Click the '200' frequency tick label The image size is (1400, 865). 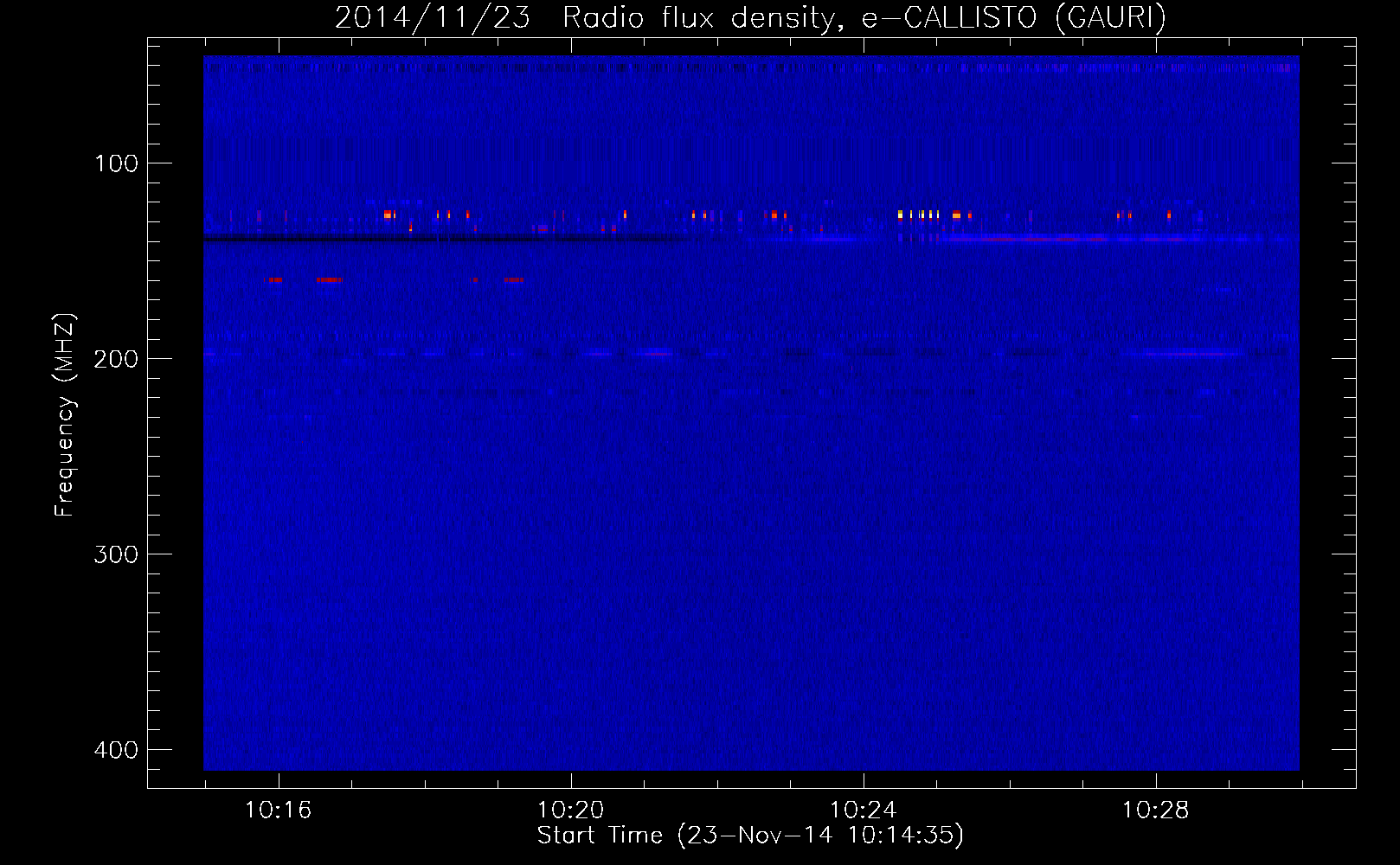click(116, 359)
